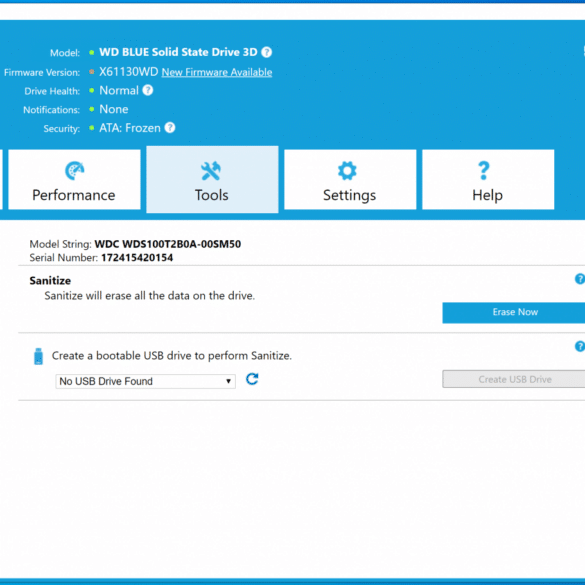Click the Sanitize heading
585x585 pixels.
(x=50, y=281)
